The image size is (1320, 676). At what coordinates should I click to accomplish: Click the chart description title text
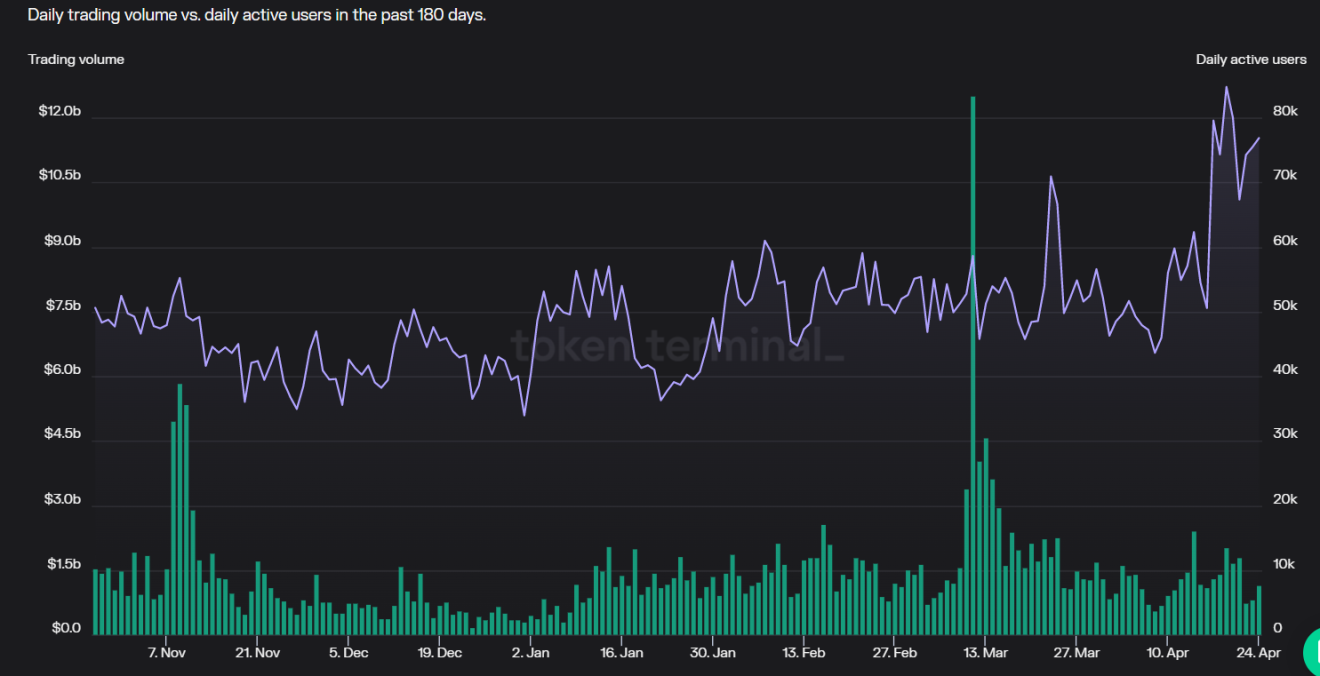[256, 15]
